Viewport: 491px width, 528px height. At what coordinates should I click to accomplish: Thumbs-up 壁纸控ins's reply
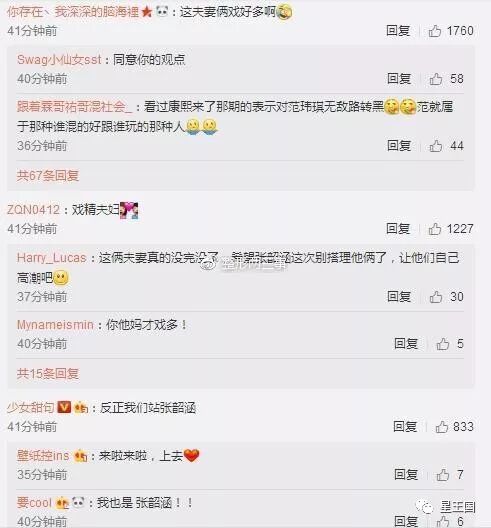tap(443, 475)
